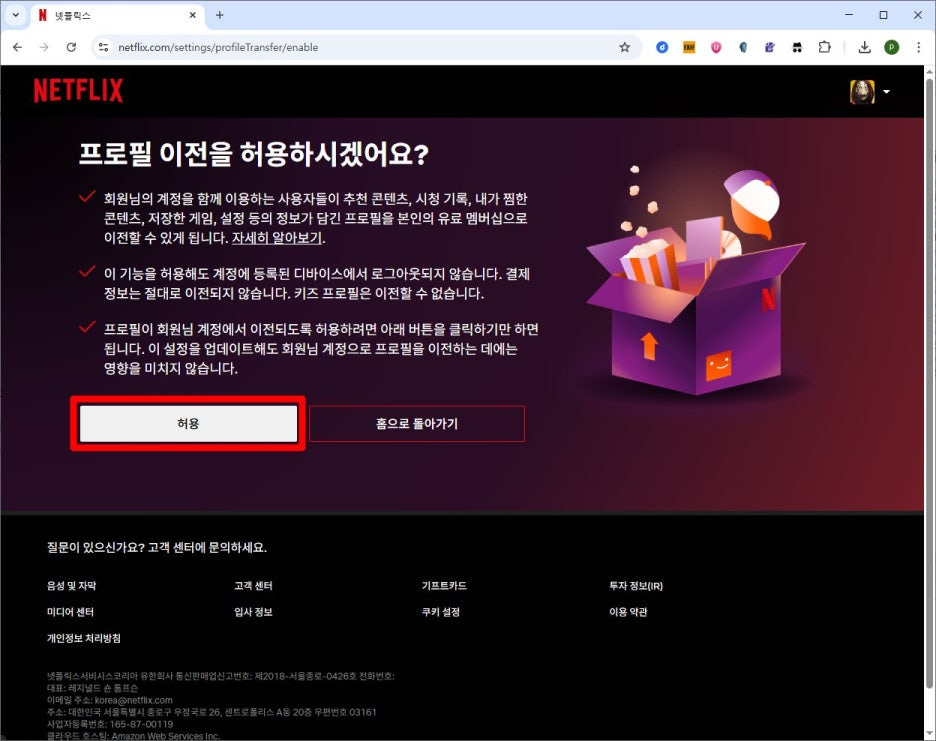Open the blue circular extension icon
936x741 pixels.
[x=662, y=47]
